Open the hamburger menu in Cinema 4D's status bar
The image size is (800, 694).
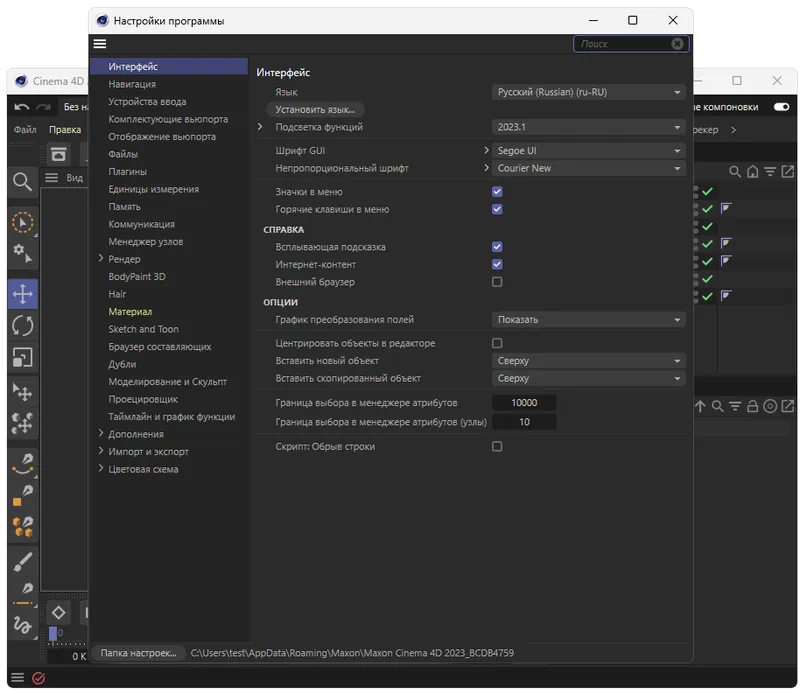pos(17,678)
